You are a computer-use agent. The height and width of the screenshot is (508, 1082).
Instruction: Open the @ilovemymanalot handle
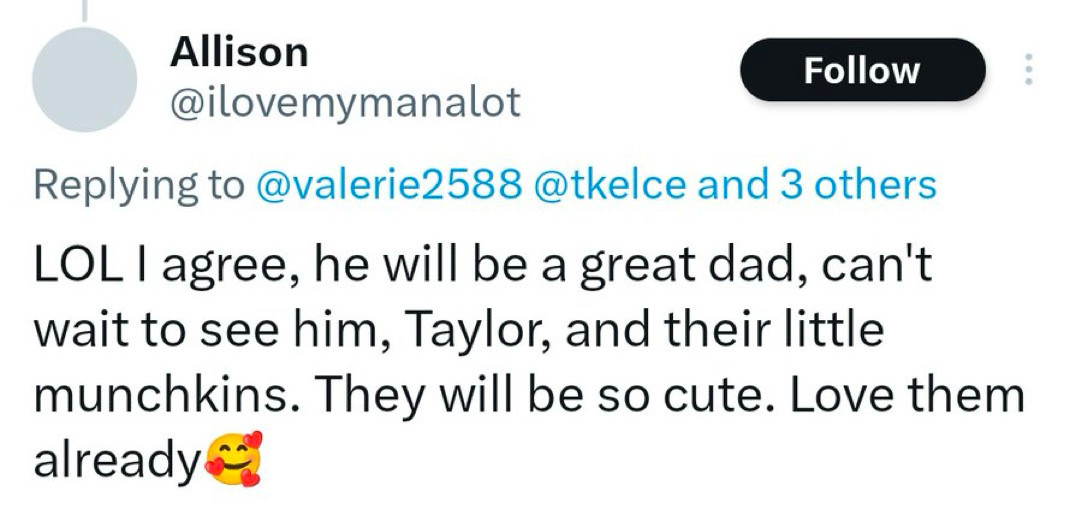(344, 104)
